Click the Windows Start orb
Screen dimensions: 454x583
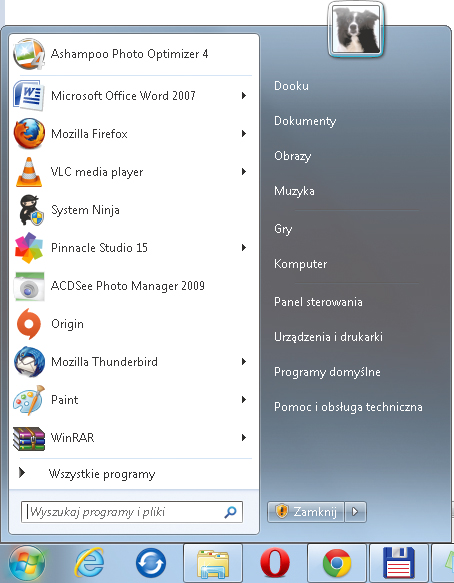pos(27,564)
